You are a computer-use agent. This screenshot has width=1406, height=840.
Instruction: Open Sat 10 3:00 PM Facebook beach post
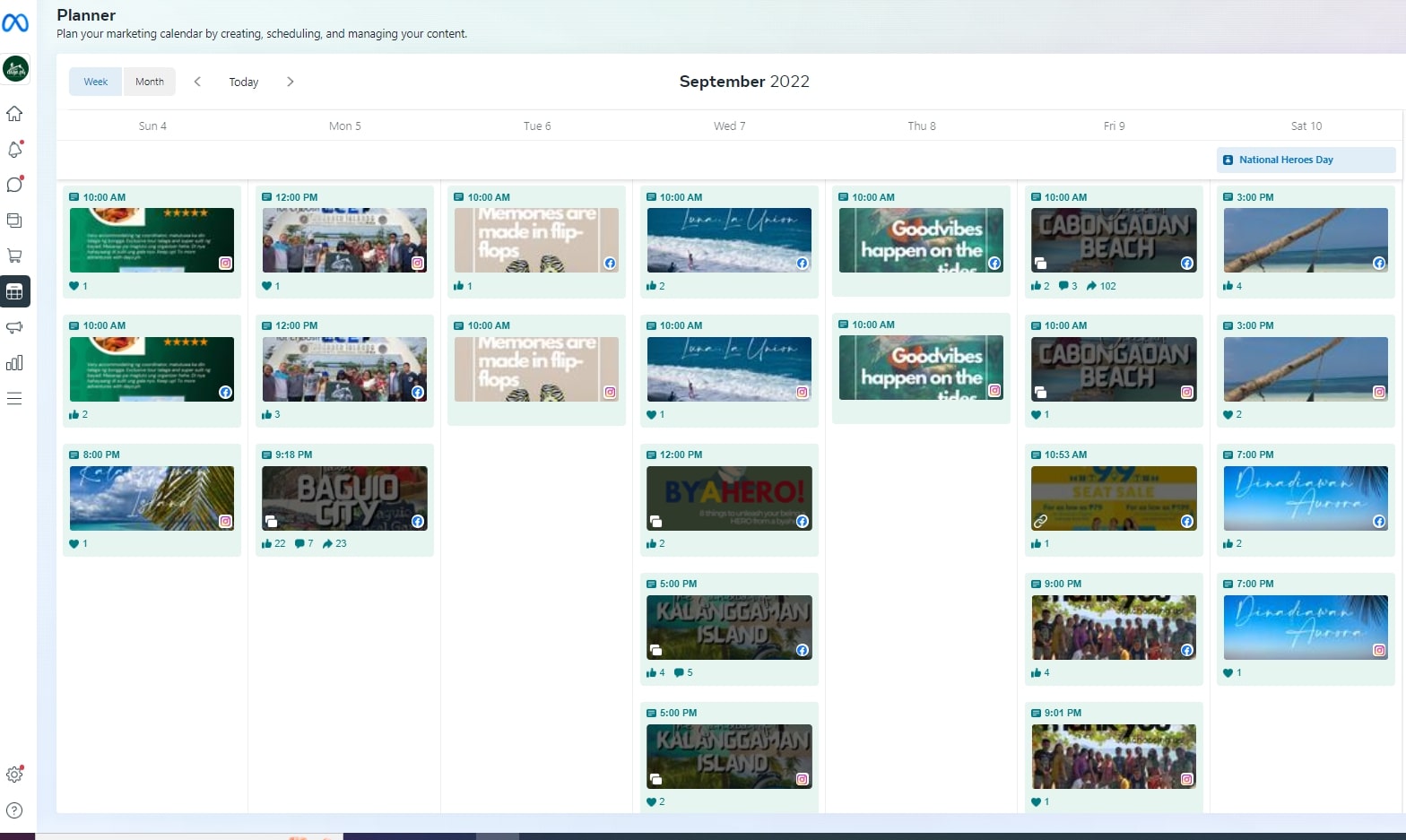1306,240
